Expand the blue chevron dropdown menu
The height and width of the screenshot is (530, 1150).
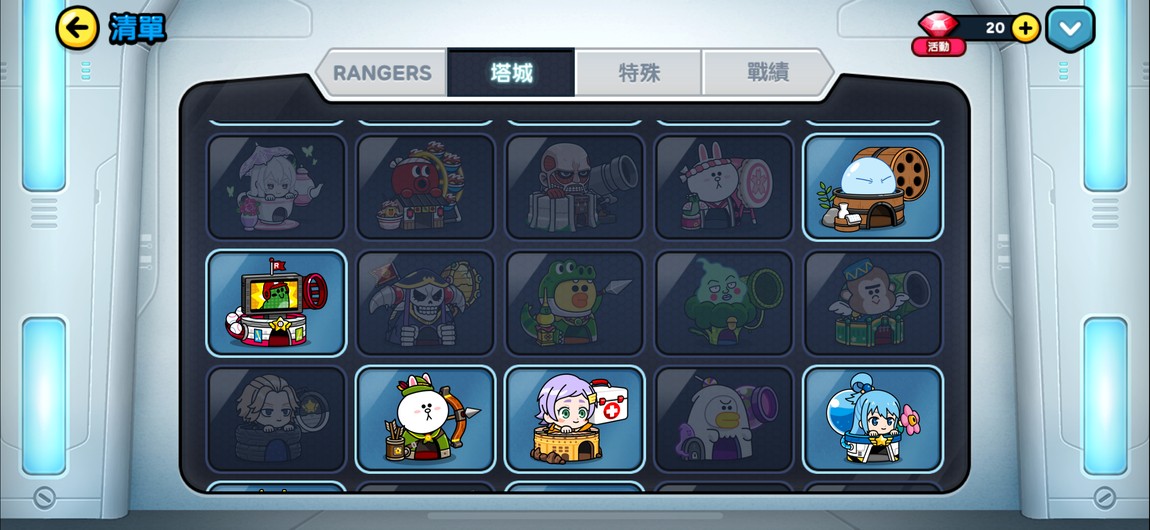point(1070,29)
